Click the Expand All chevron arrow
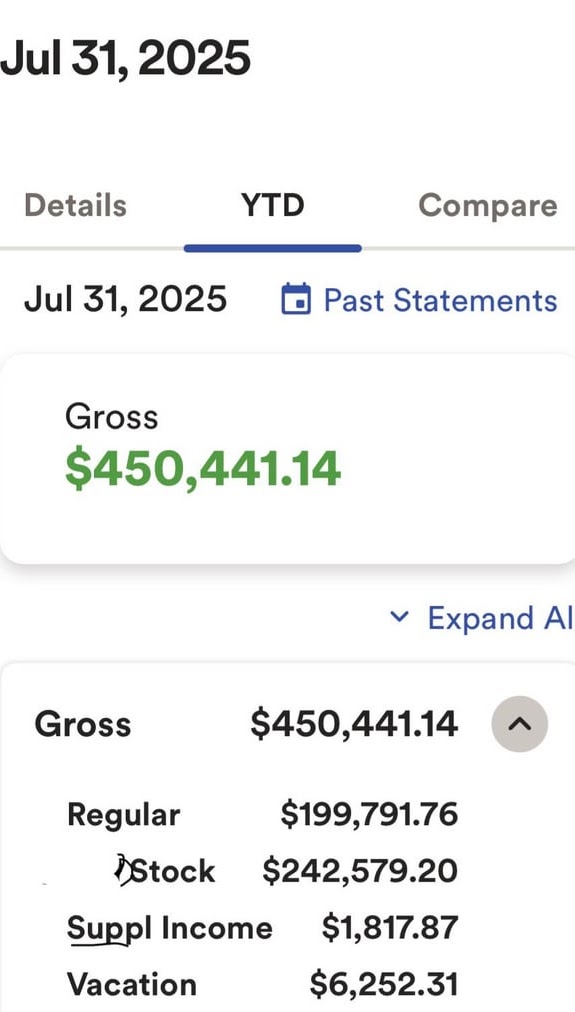 click(399, 617)
